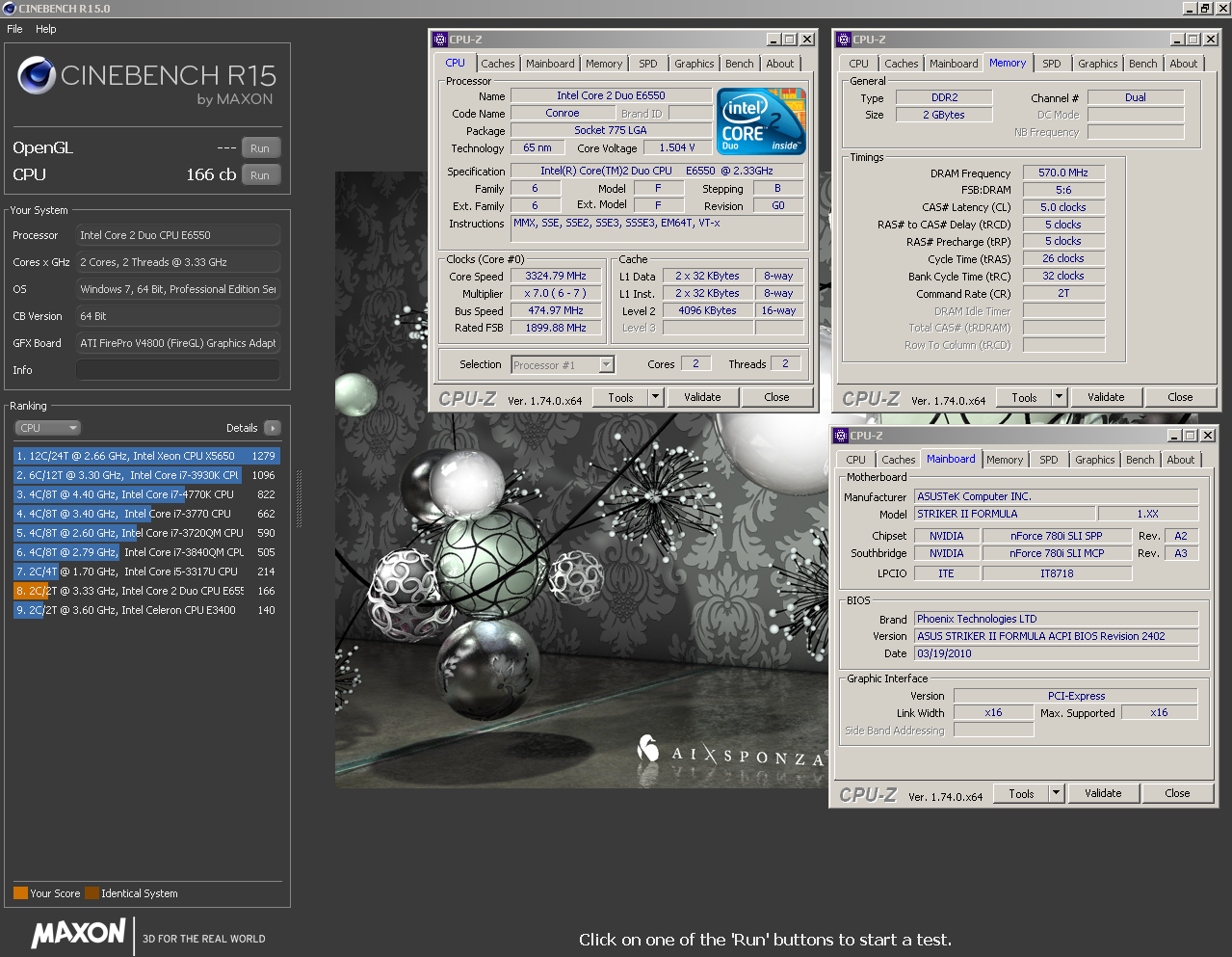Switch to Bench tab in CPU window
This screenshot has height=957, width=1232.
[x=740, y=64]
